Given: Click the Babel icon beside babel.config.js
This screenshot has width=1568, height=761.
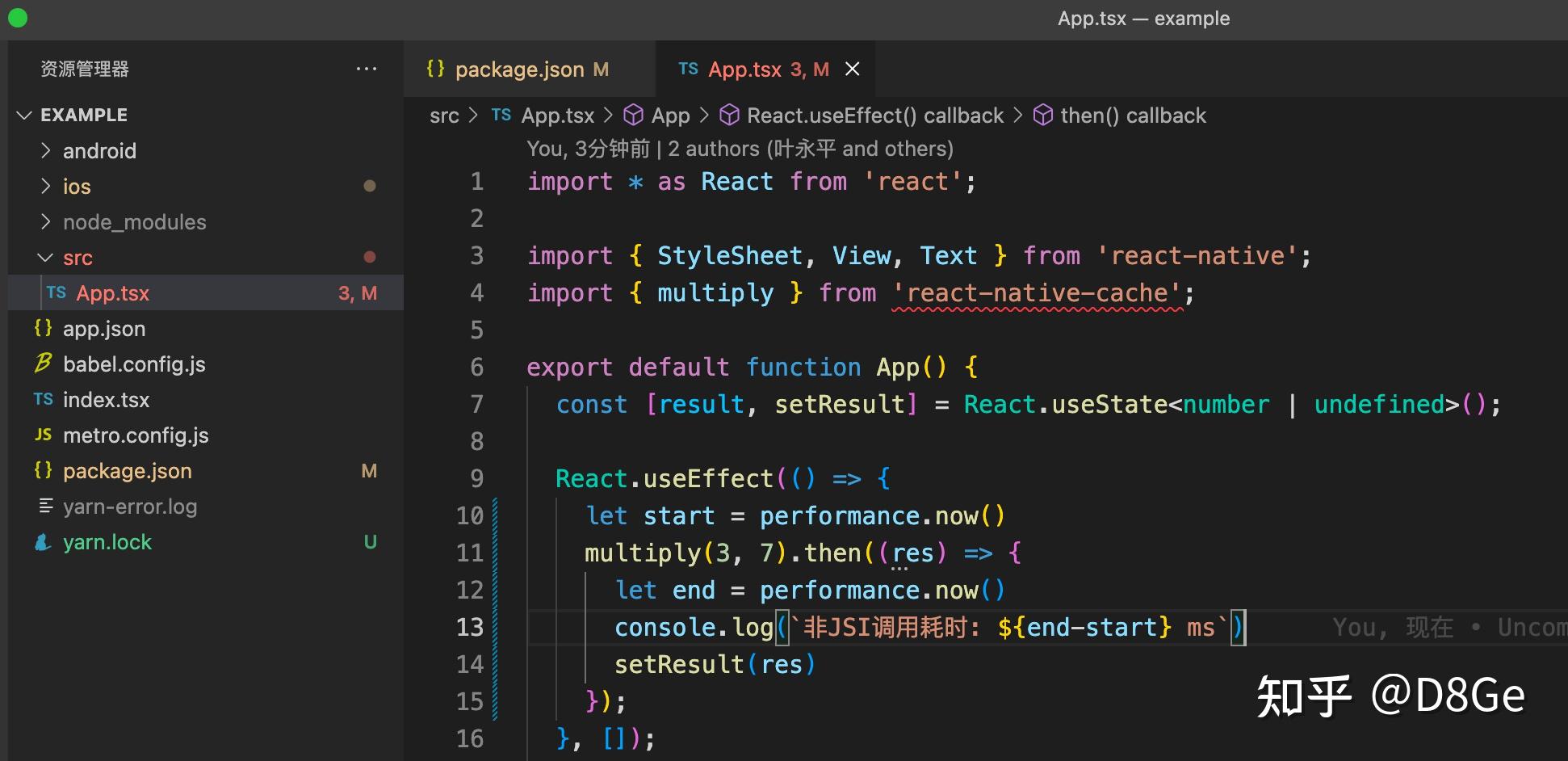Looking at the screenshot, I should (x=43, y=364).
